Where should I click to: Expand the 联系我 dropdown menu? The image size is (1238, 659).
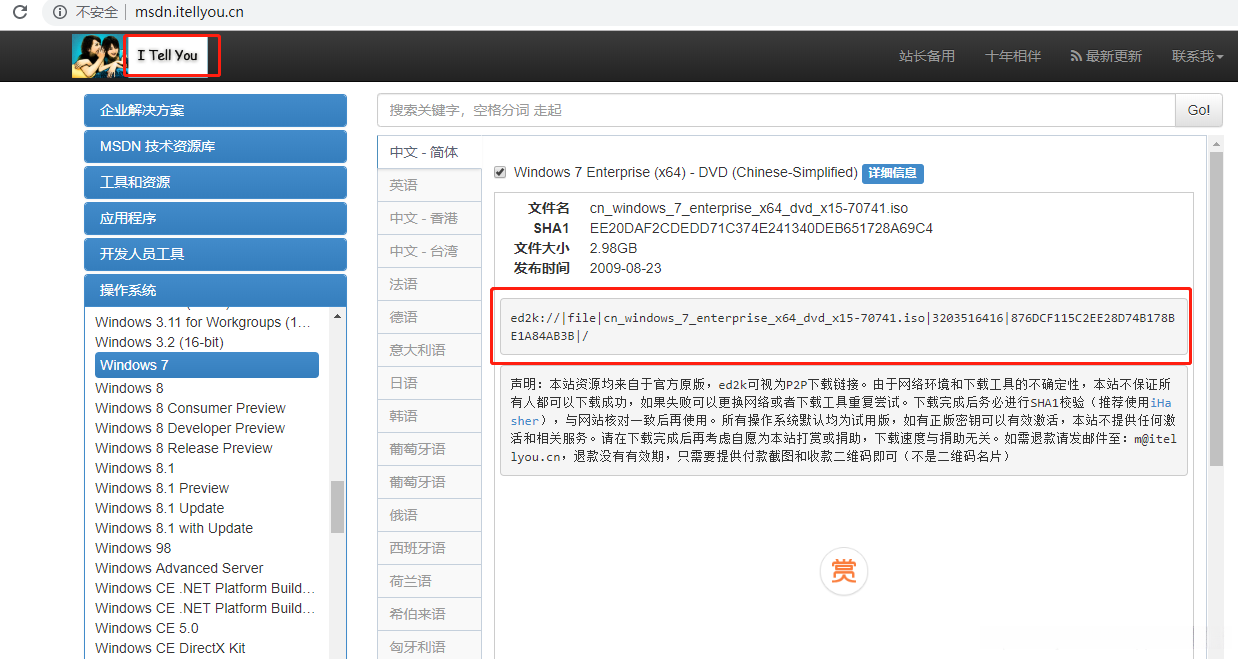click(1197, 56)
